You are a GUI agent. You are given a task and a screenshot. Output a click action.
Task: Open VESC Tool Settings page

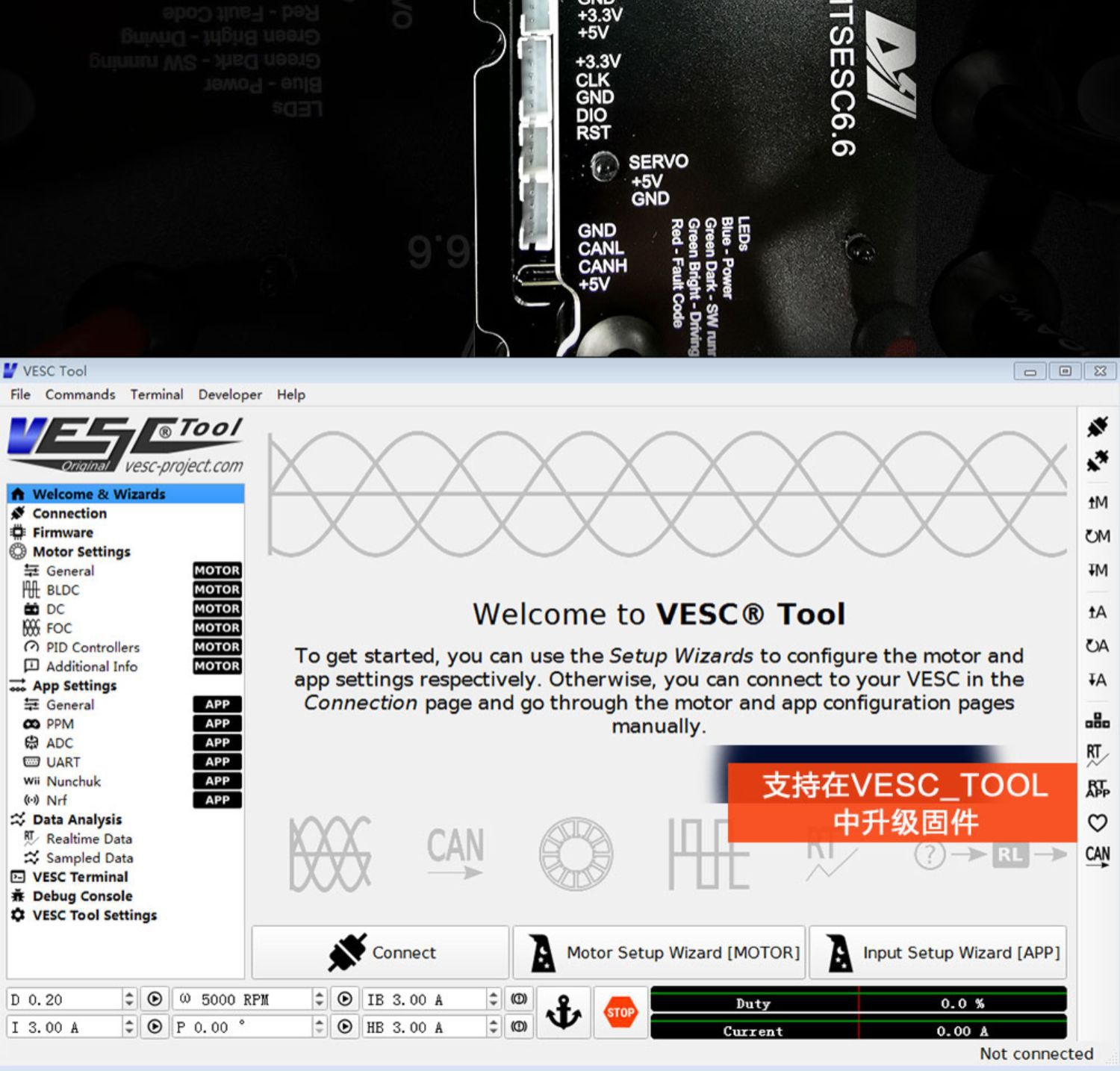coord(125,915)
